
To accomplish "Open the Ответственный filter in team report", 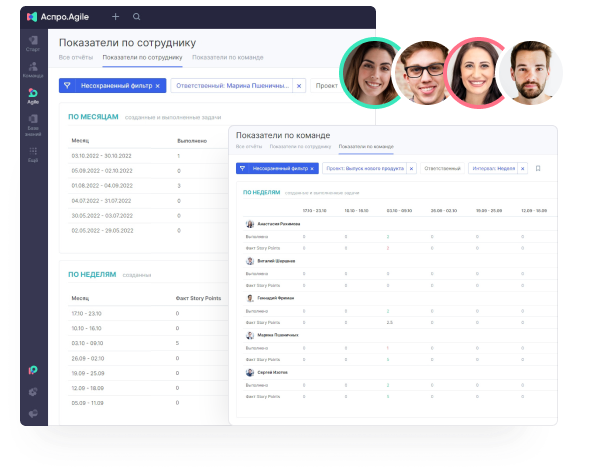I will tap(442, 168).
